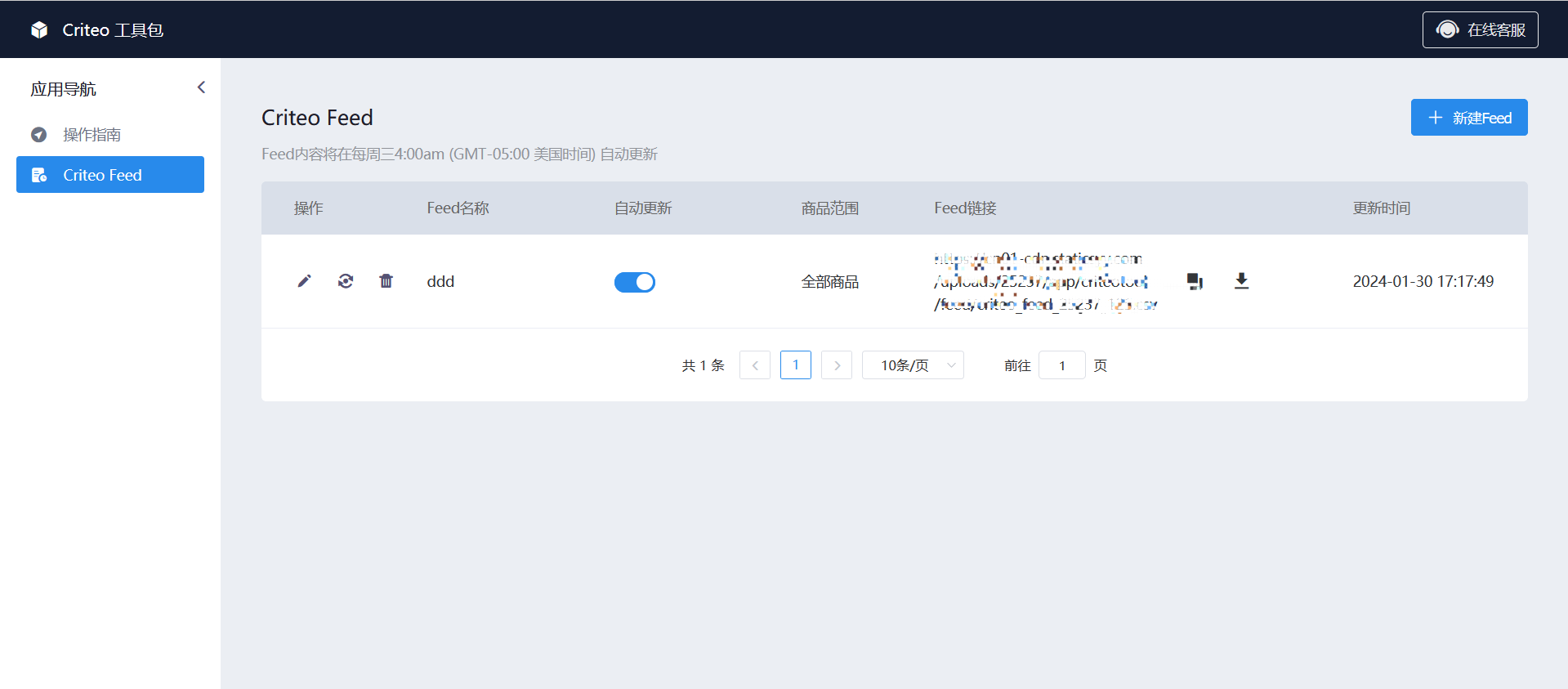The width and height of the screenshot is (1568, 689).
Task: Toggle auto update for ddd feed
Action: [635, 282]
